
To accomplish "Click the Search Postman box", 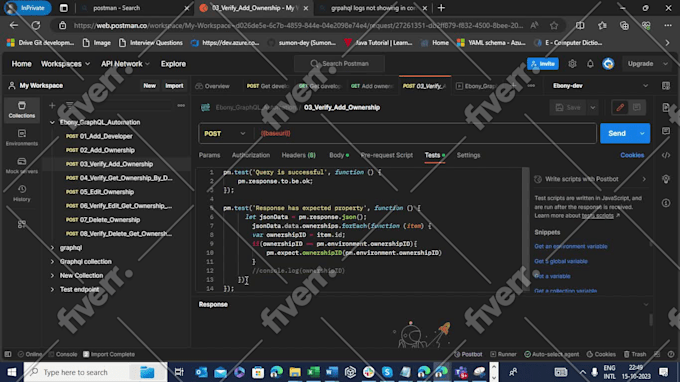I will pos(339,64).
